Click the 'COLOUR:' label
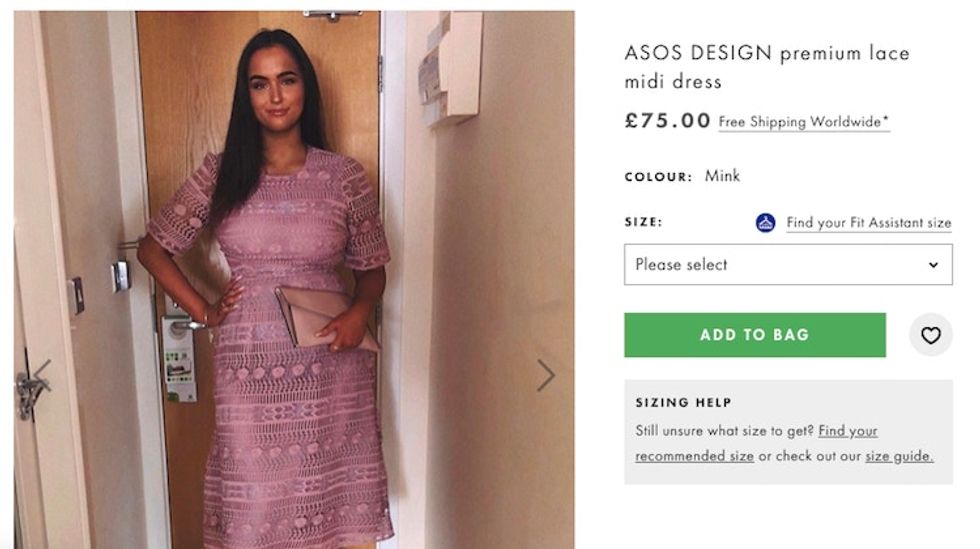Image resolution: width=980 pixels, height=549 pixels. pos(658,177)
